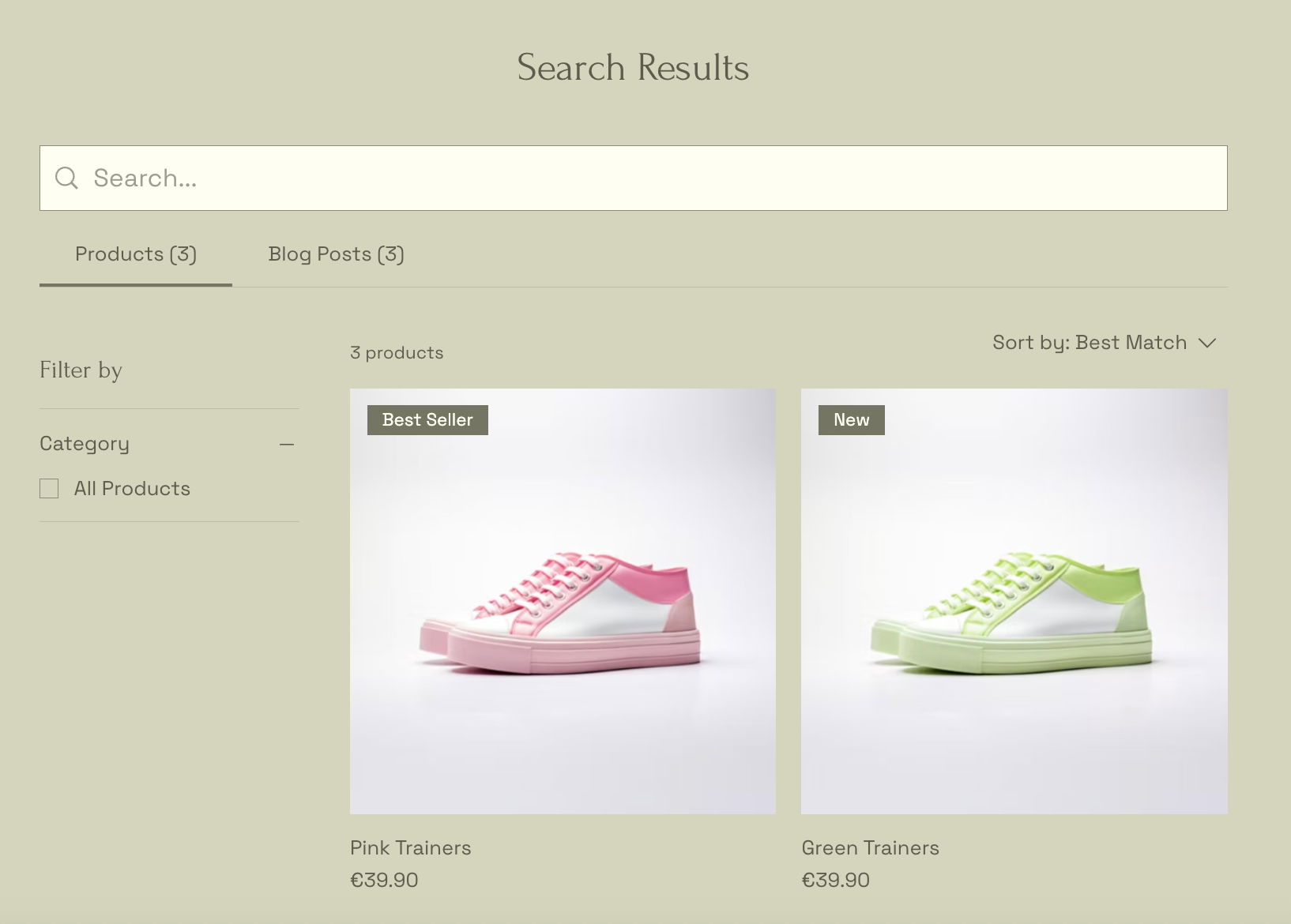Switch to the Blog Posts (3) tab

coord(336,254)
